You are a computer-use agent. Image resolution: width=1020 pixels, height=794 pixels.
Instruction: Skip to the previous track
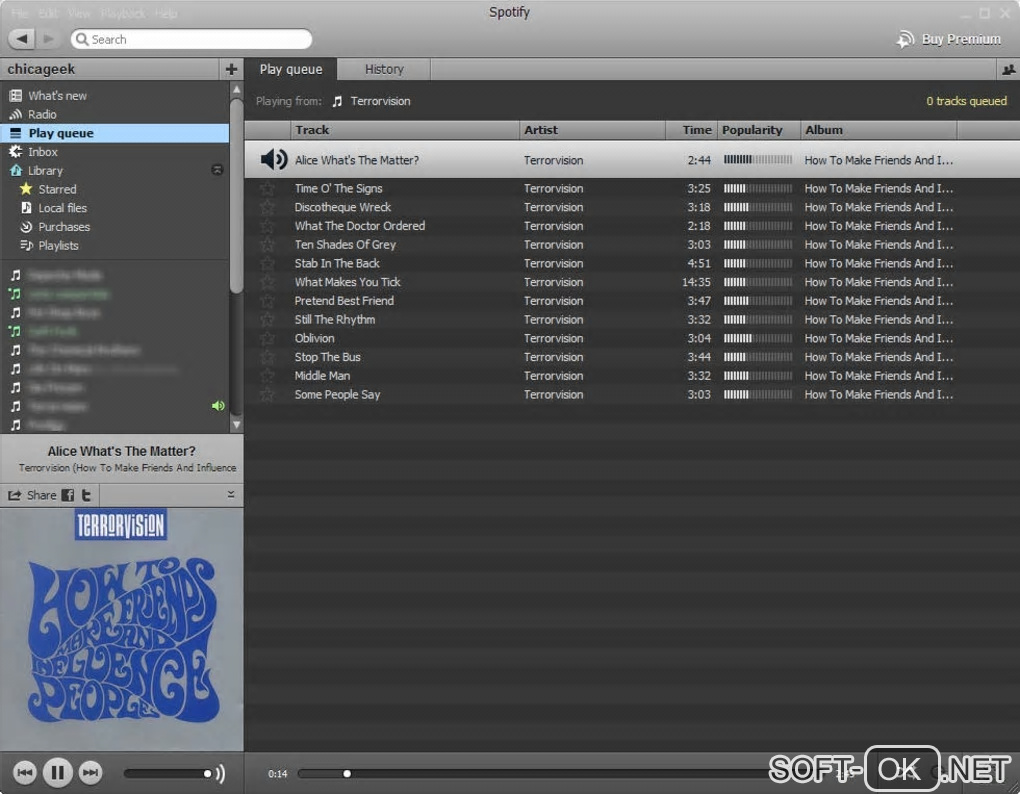click(x=25, y=773)
